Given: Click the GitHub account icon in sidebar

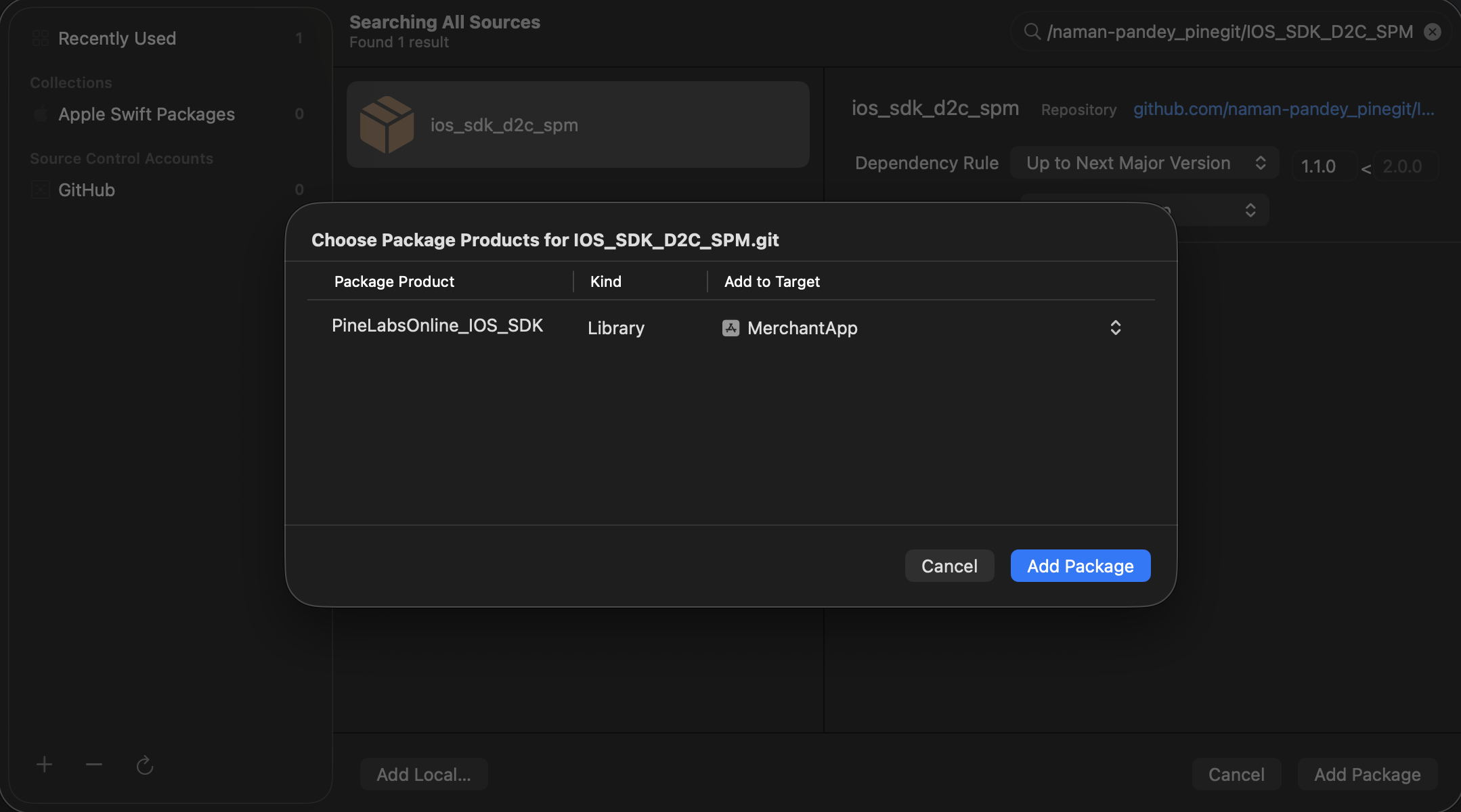Looking at the screenshot, I should pyautogui.click(x=41, y=190).
